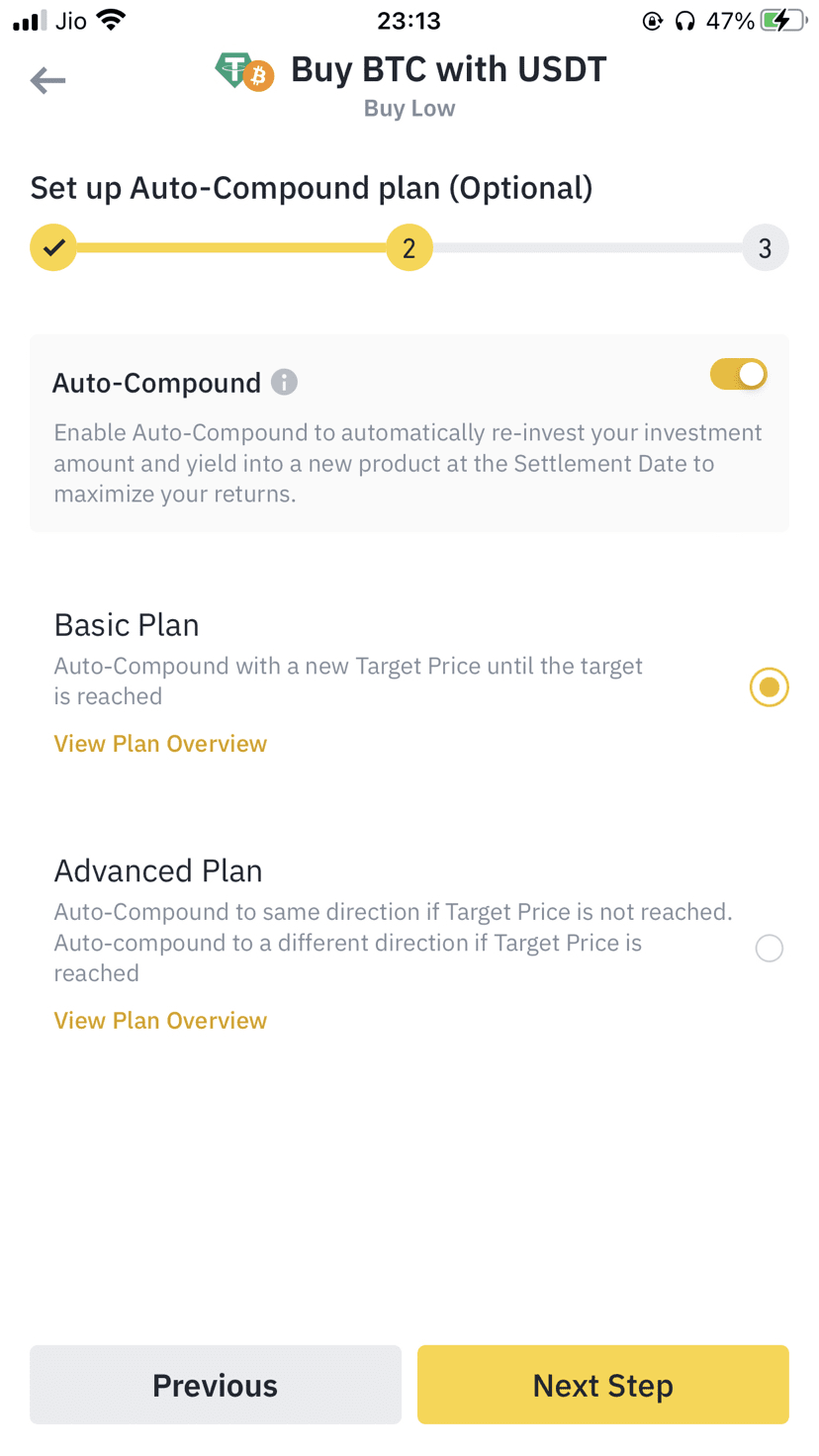The image size is (819, 1456).
Task: Tap the back arrow icon
Action: click(x=47, y=80)
